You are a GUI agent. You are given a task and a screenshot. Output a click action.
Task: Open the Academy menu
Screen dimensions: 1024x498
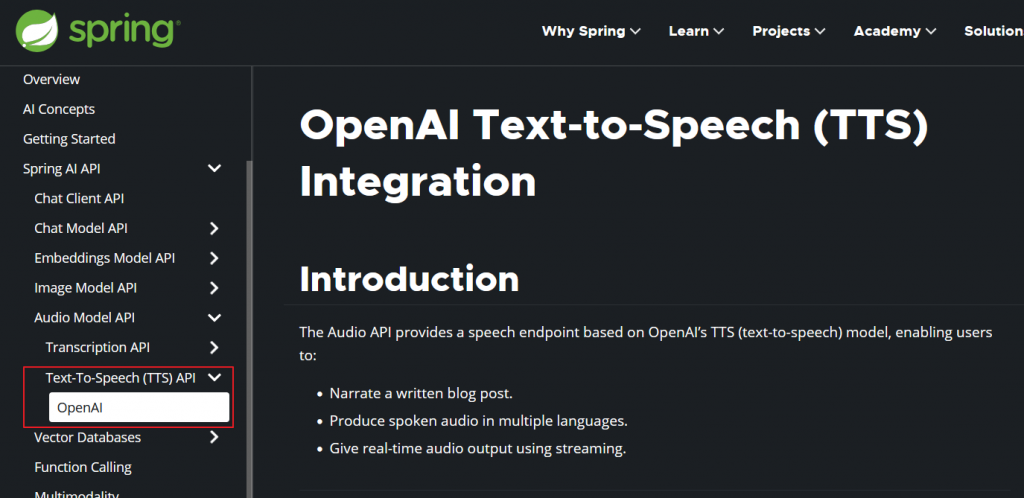coord(895,31)
